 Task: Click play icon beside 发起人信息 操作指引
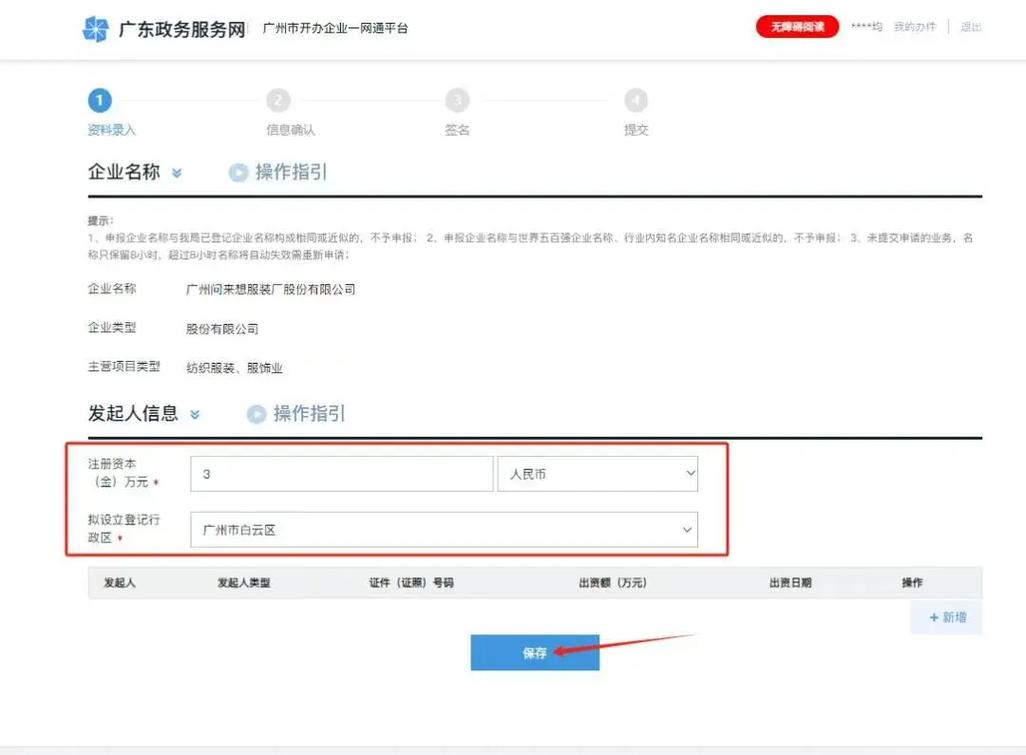pyautogui.click(x=257, y=414)
